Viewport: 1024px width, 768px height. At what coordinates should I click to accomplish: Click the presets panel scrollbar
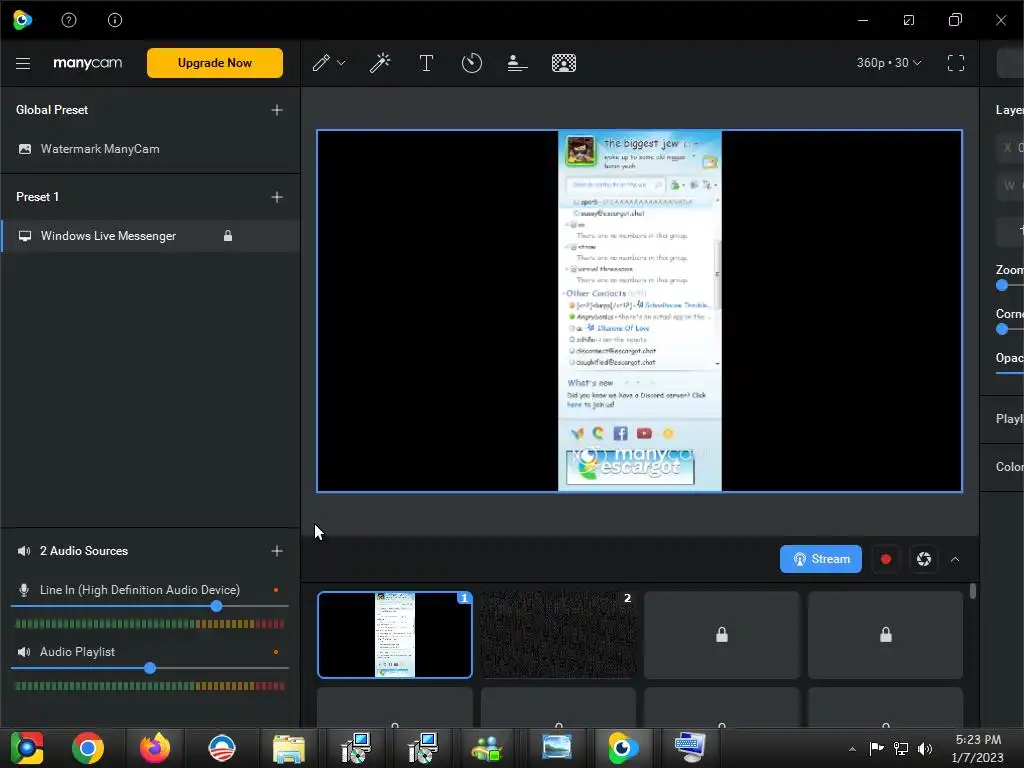[x=972, y=591]
